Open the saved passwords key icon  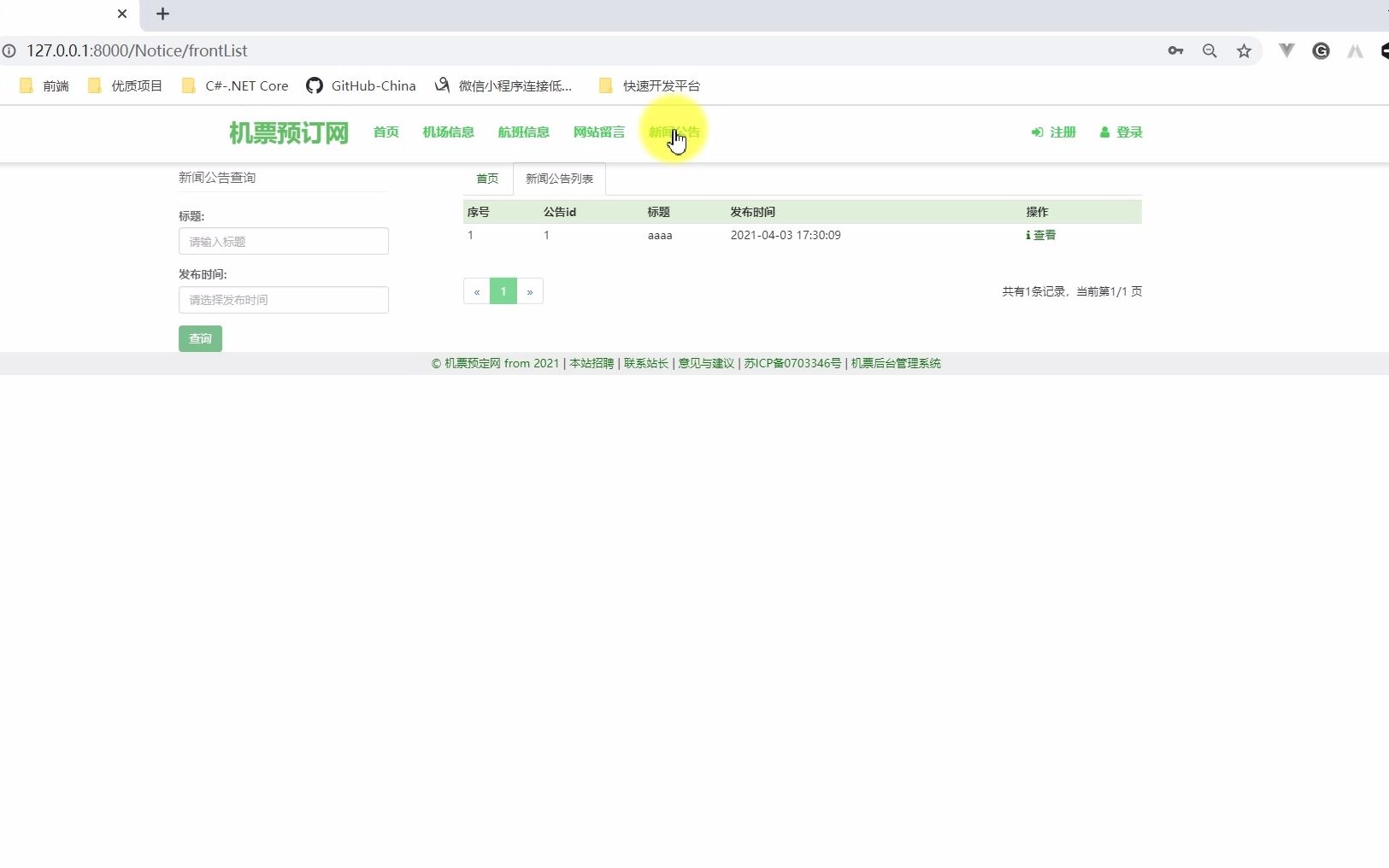pyautogui.click(x=1175, y=50)
